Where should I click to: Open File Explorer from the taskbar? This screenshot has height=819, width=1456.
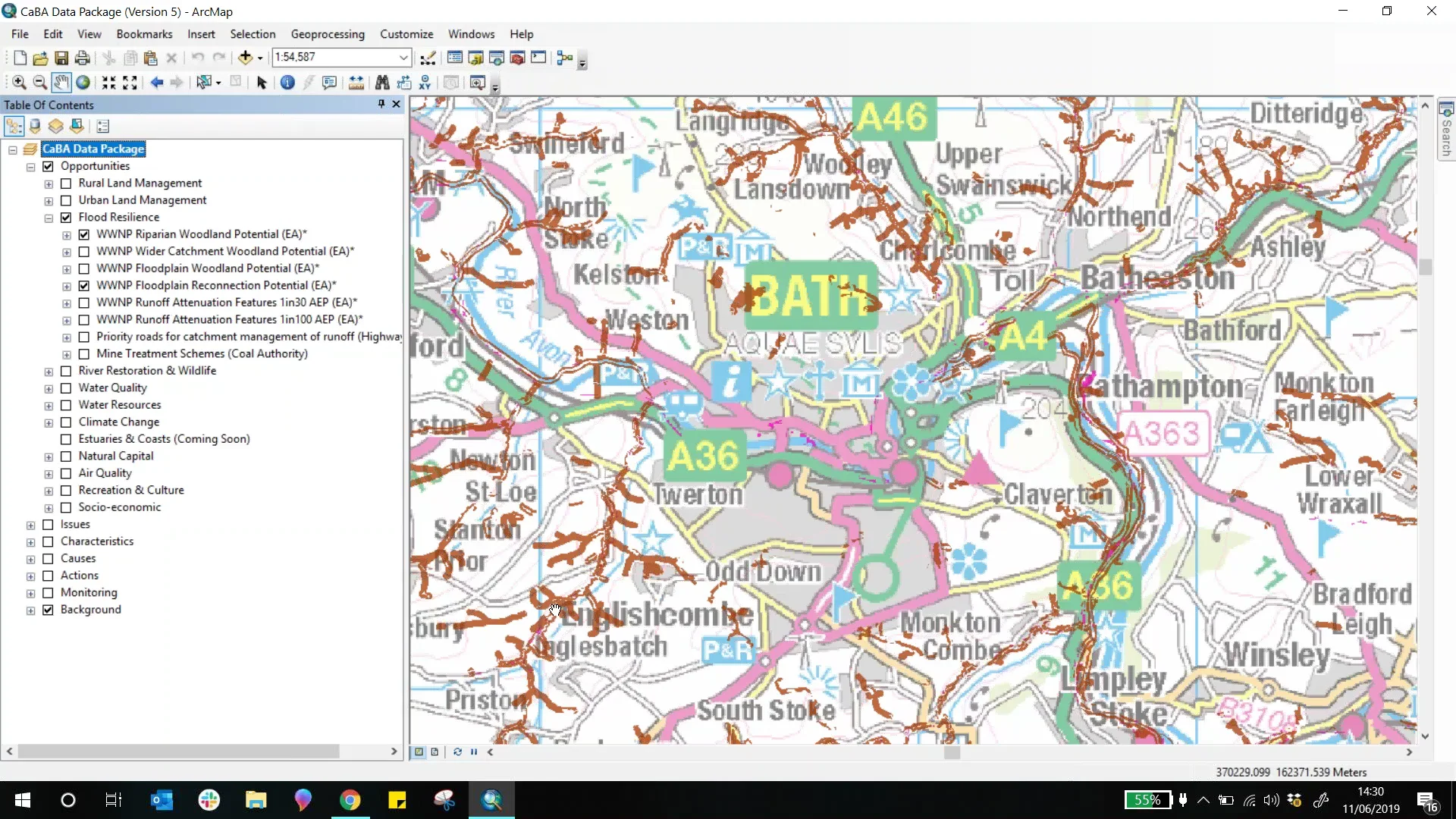pyautogui.click(x=256, y=800)
